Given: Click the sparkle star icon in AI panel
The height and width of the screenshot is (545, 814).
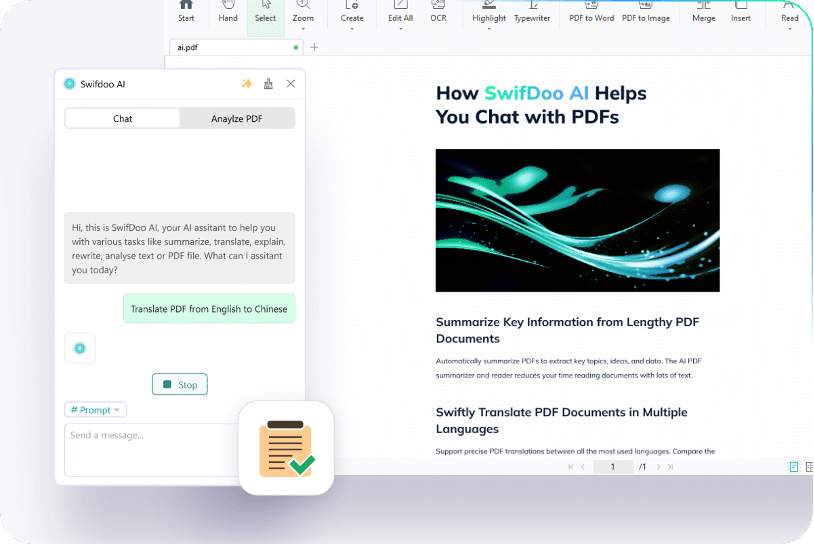Looking at the screenshot, I should click(247, 84).
